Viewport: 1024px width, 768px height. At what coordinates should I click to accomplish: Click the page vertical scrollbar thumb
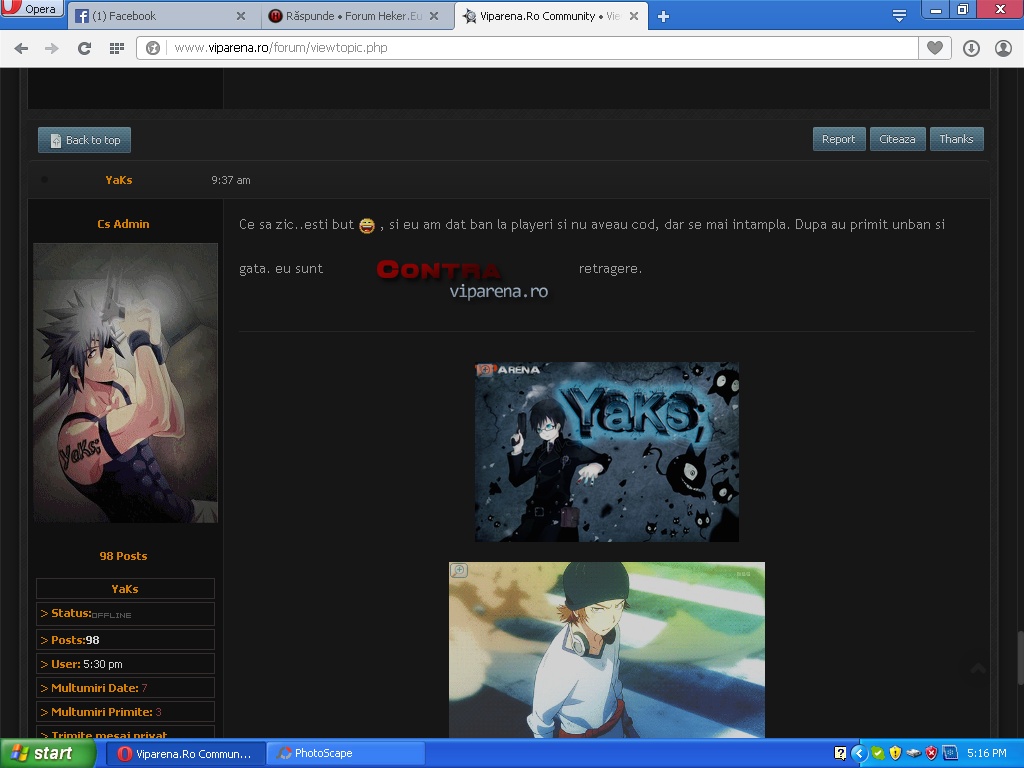click(1019, 656)
